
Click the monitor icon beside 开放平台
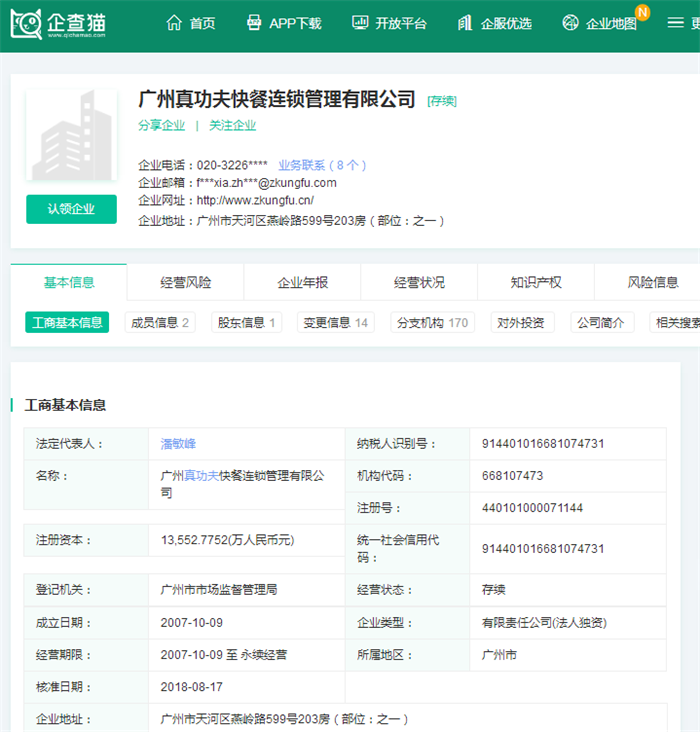click(x=360, y=22)
